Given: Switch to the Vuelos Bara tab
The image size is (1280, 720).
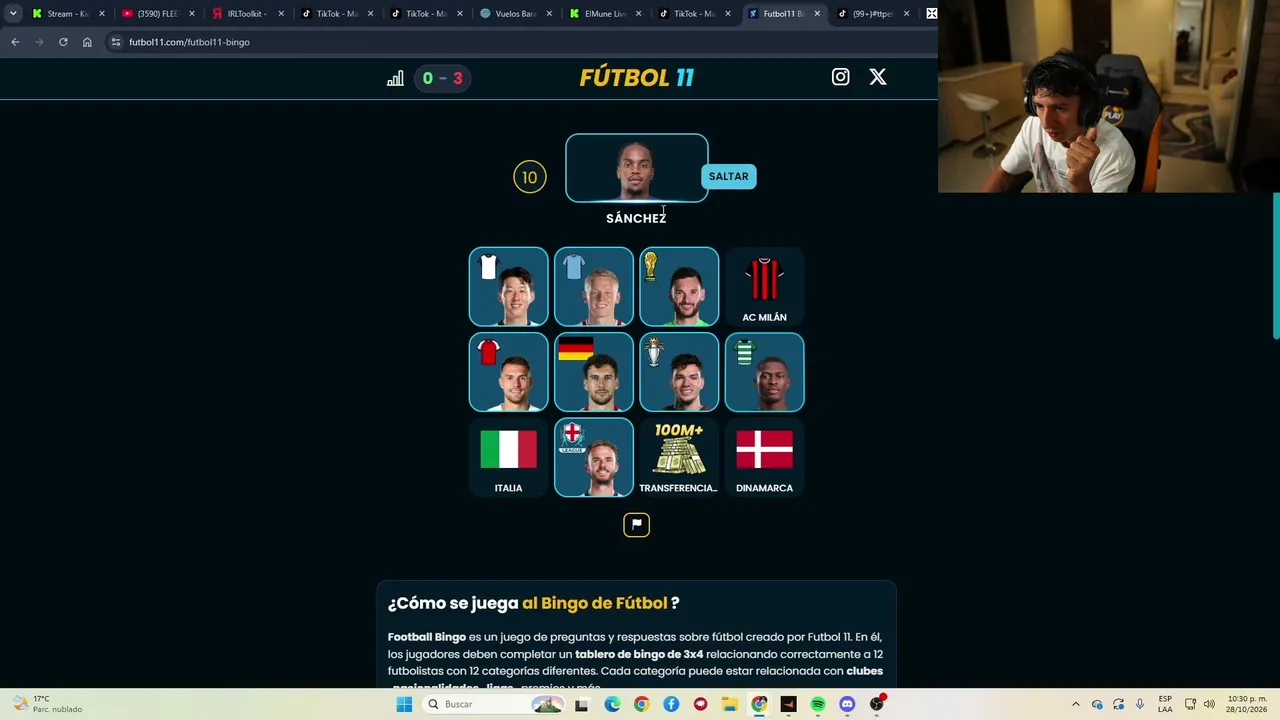Looking at the screenshot, I should point(515,14).
